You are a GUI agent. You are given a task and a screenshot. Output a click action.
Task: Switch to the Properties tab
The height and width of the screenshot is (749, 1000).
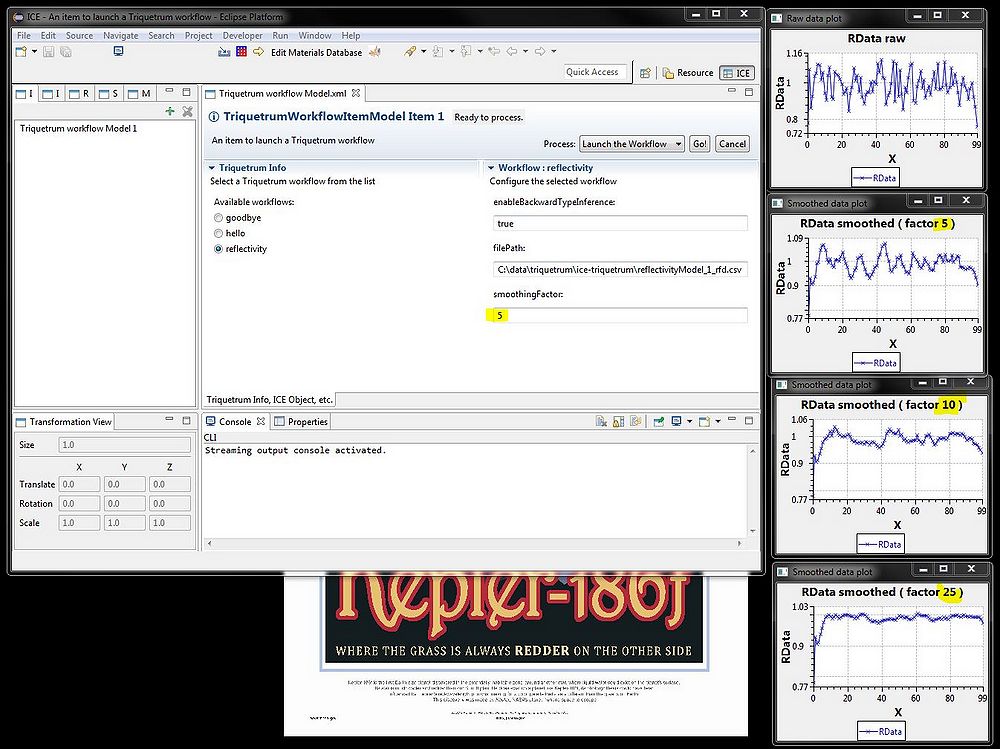(301, 422)
